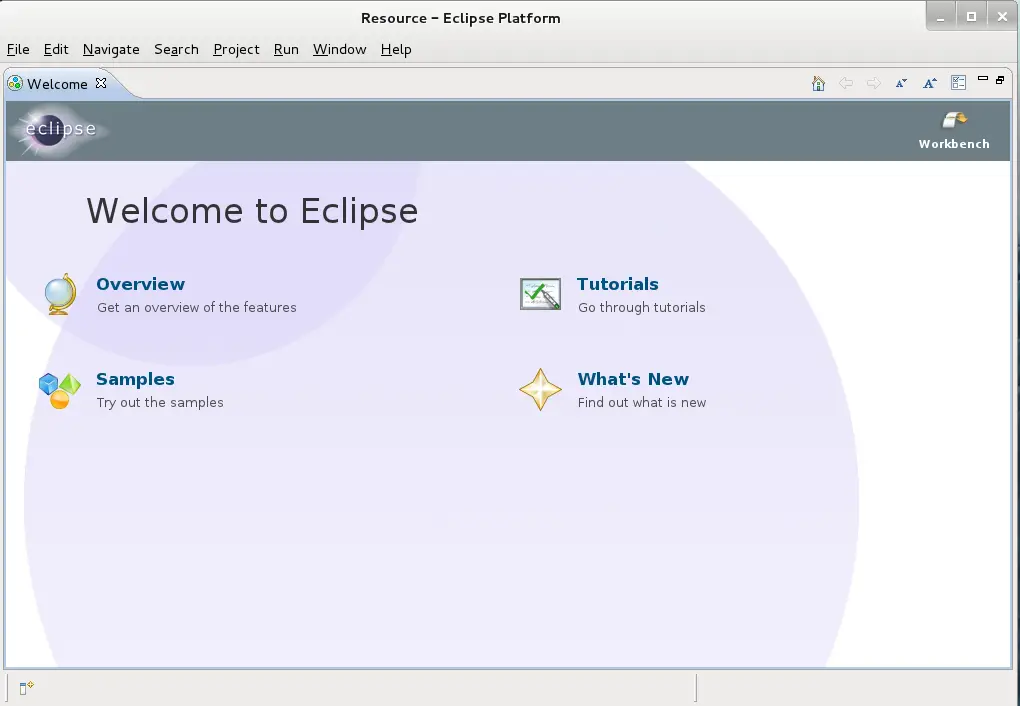Restore the Welcome view size
The width and height of the screenshot is (1020, 706).
[1000, 80]
